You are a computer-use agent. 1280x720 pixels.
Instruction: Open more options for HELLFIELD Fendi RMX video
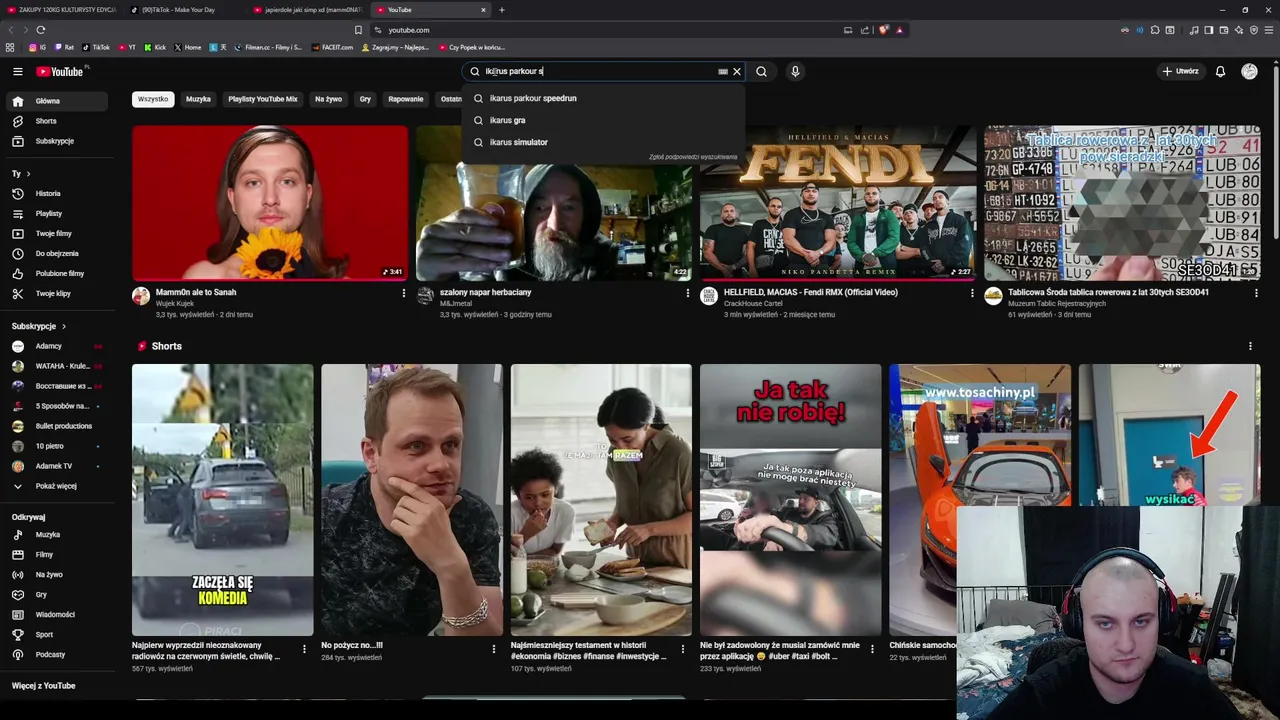point(972,293)
